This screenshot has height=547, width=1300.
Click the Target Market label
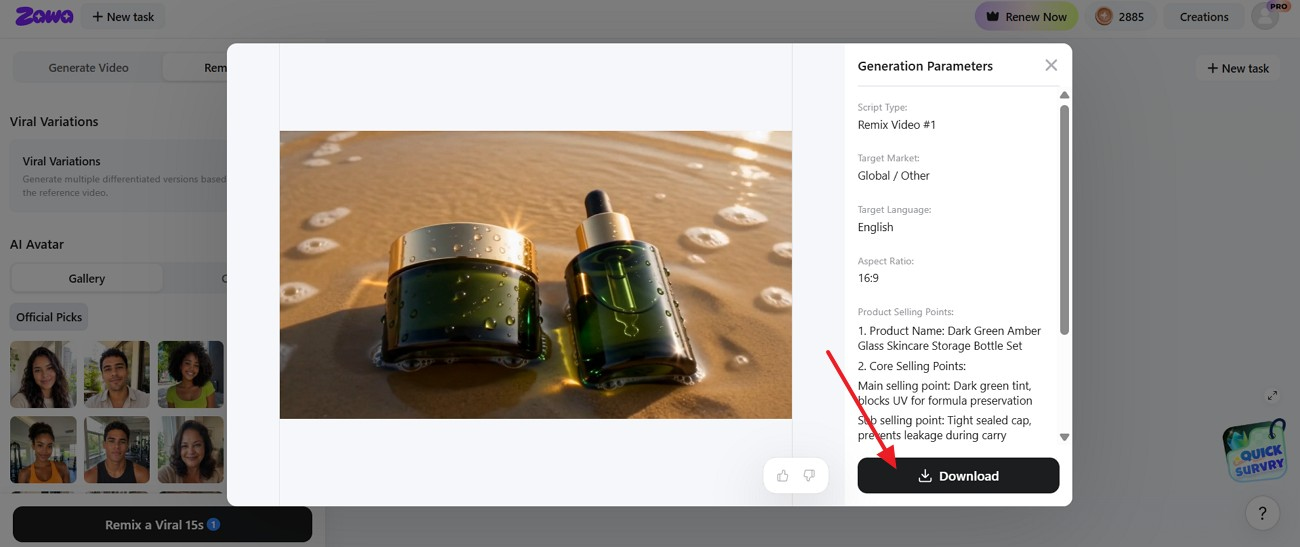888,158
